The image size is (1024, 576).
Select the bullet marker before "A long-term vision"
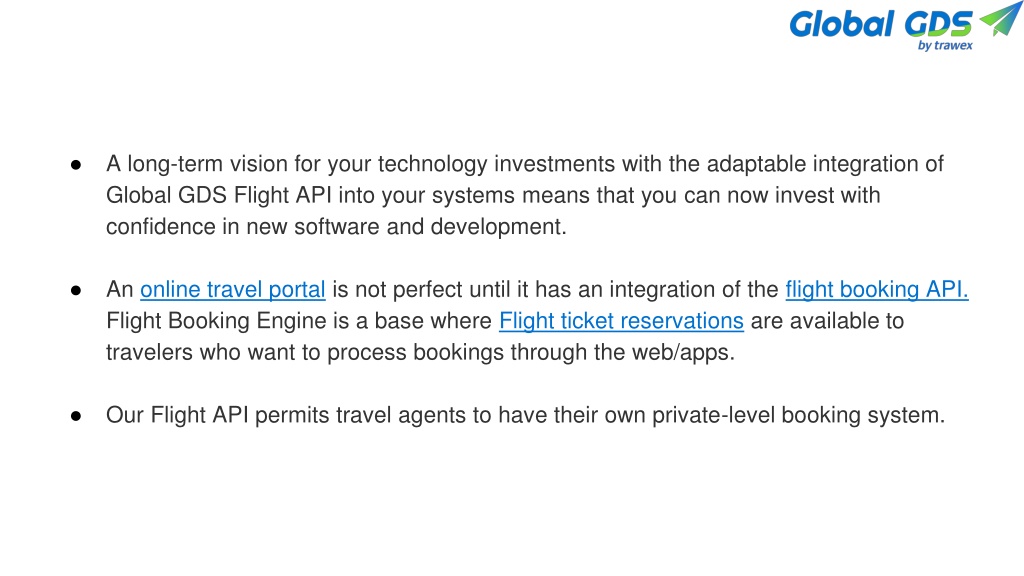click(76, 165)
